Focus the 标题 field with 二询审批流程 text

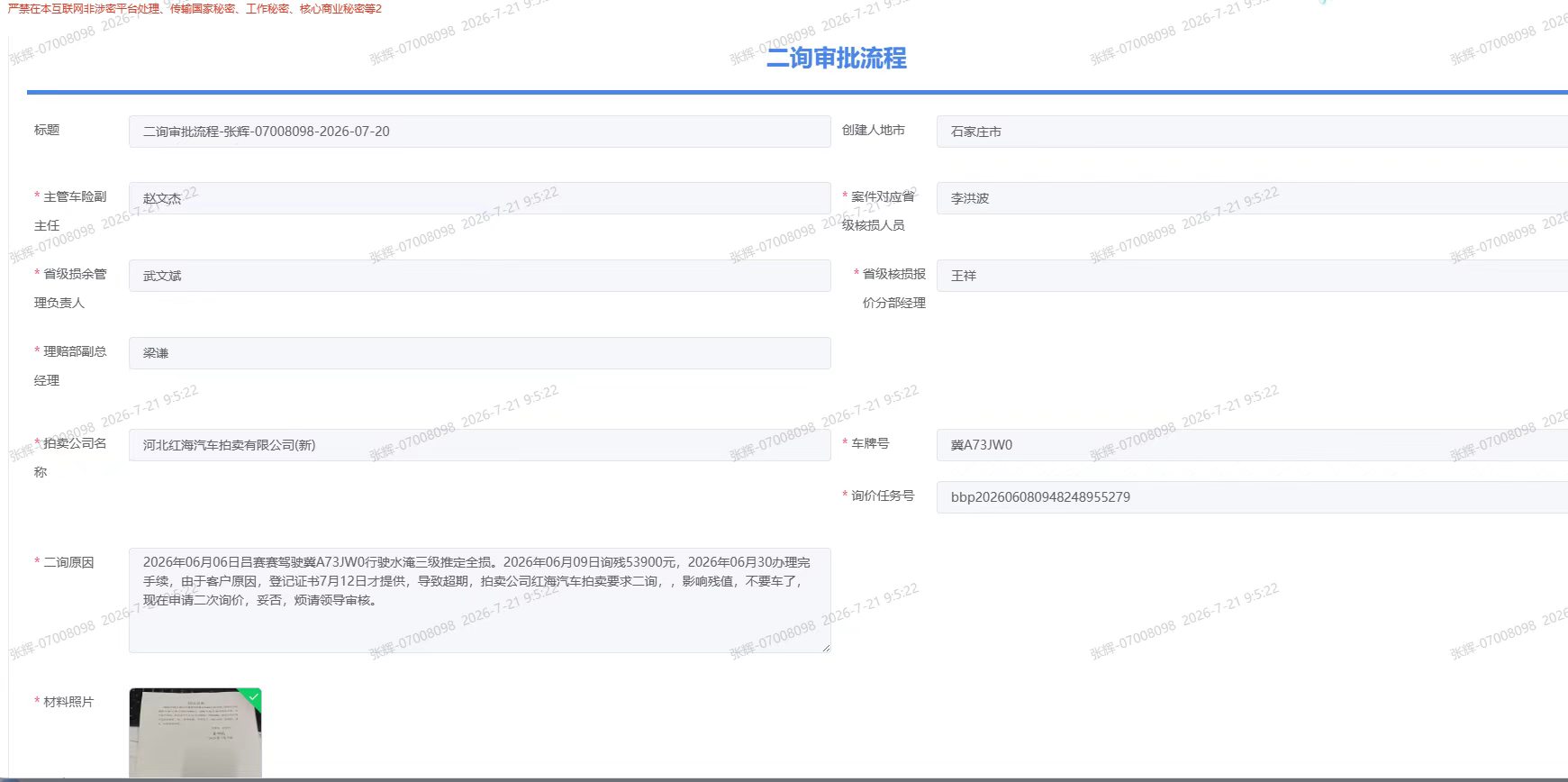pyautogui.click(x=479, y=132)
